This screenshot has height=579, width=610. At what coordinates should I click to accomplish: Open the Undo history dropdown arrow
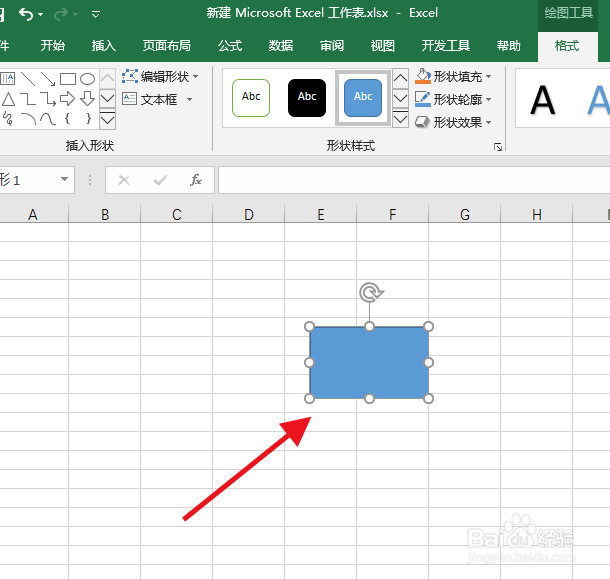click(x=40, y=15)
